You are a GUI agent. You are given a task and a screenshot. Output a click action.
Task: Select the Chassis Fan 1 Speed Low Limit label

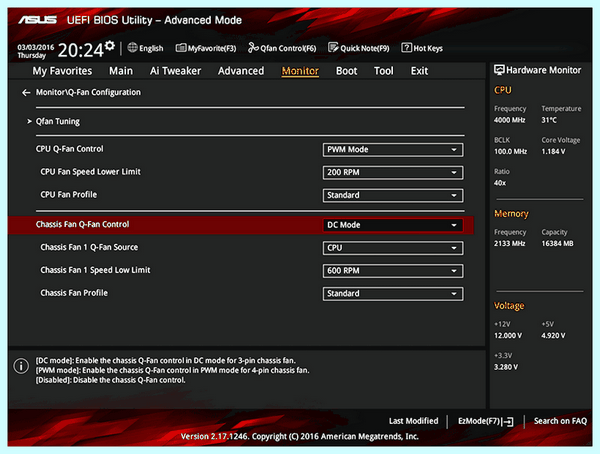point(95,270)
